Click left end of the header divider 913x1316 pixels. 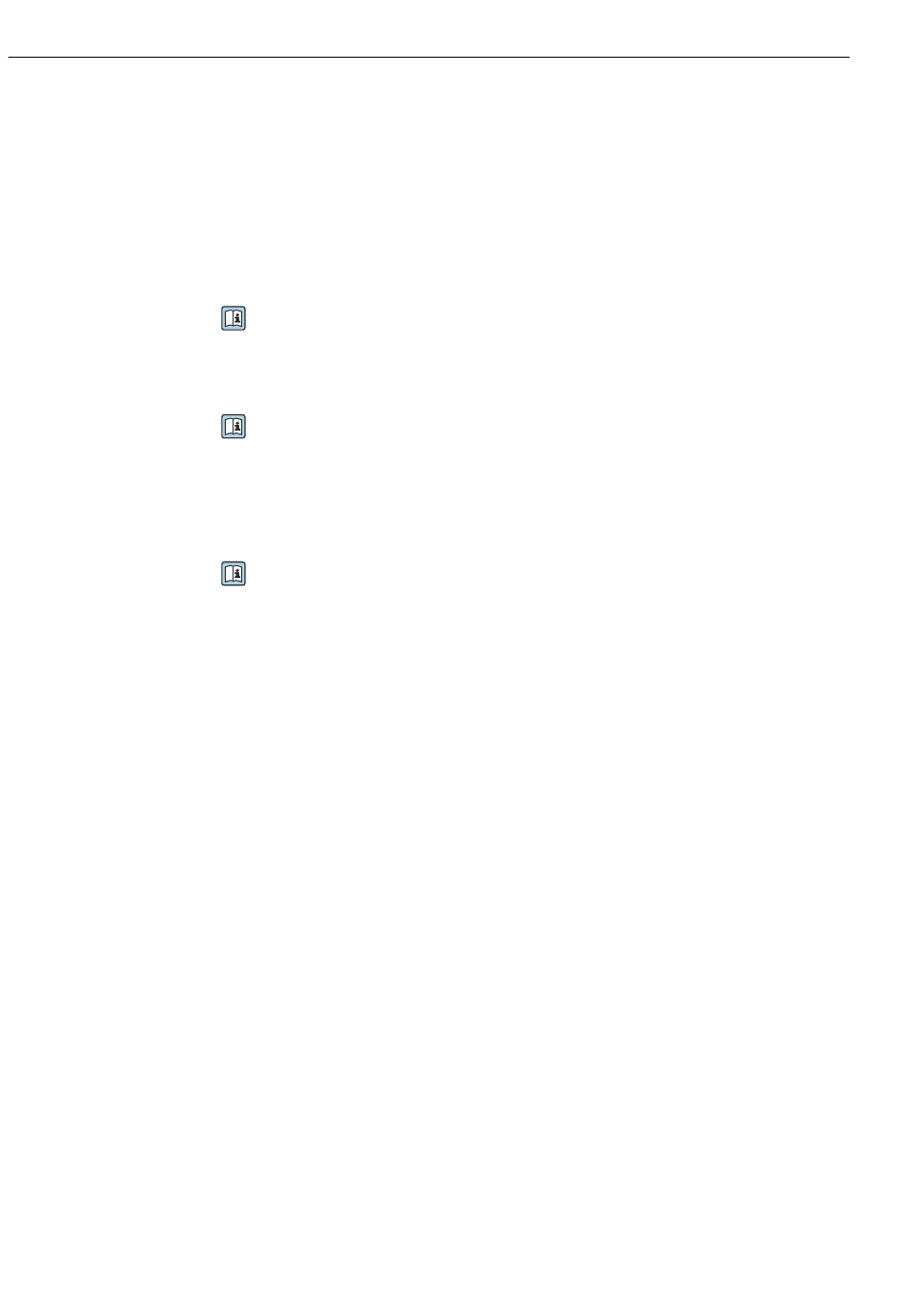click(12, 58)
